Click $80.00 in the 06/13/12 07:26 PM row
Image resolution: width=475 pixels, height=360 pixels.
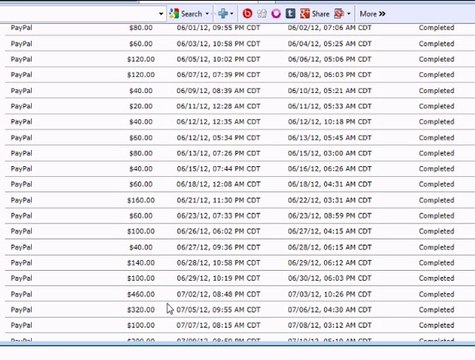[x=141, y=153]
